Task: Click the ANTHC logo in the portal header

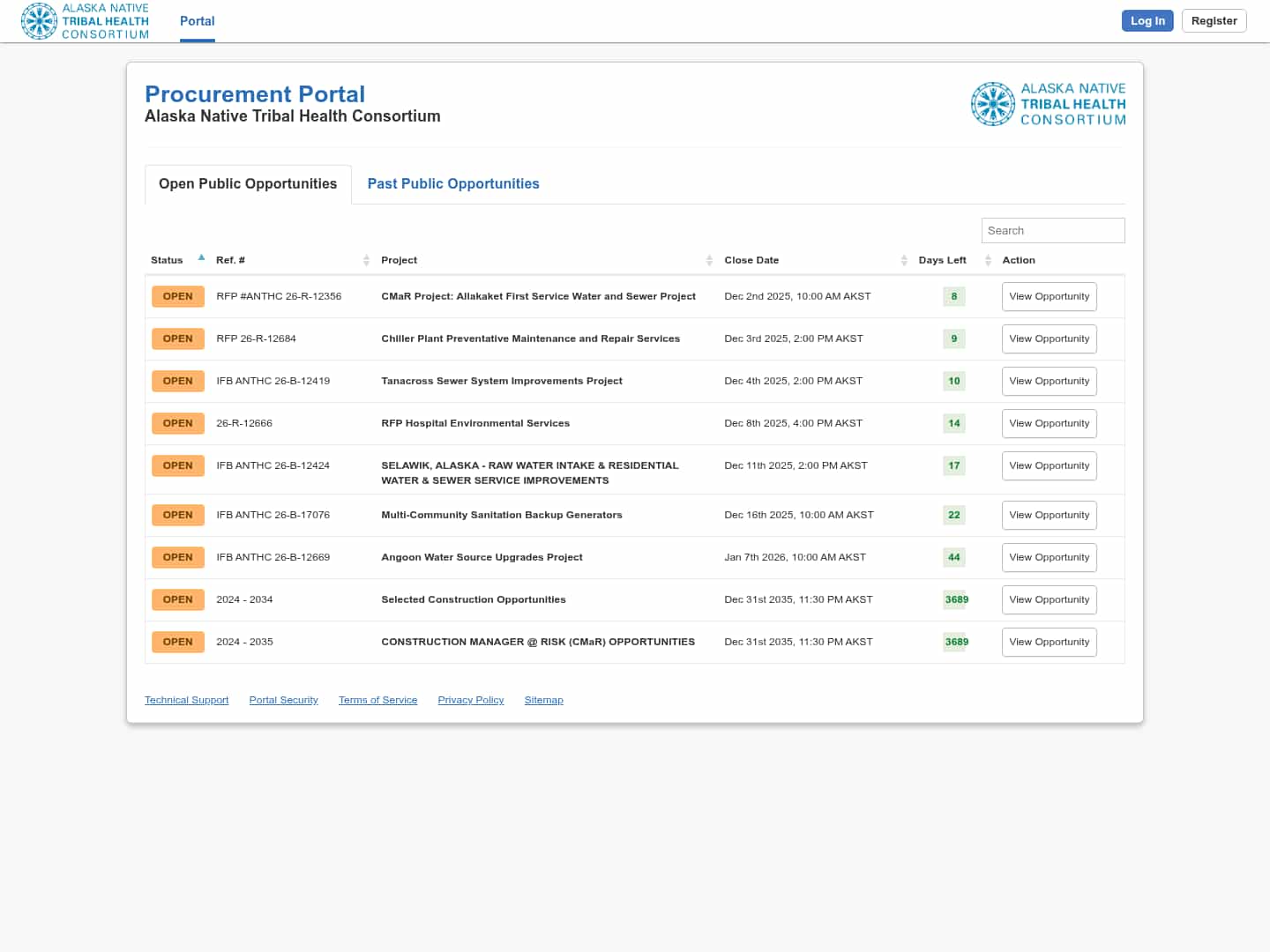Action: point(1048,104)
